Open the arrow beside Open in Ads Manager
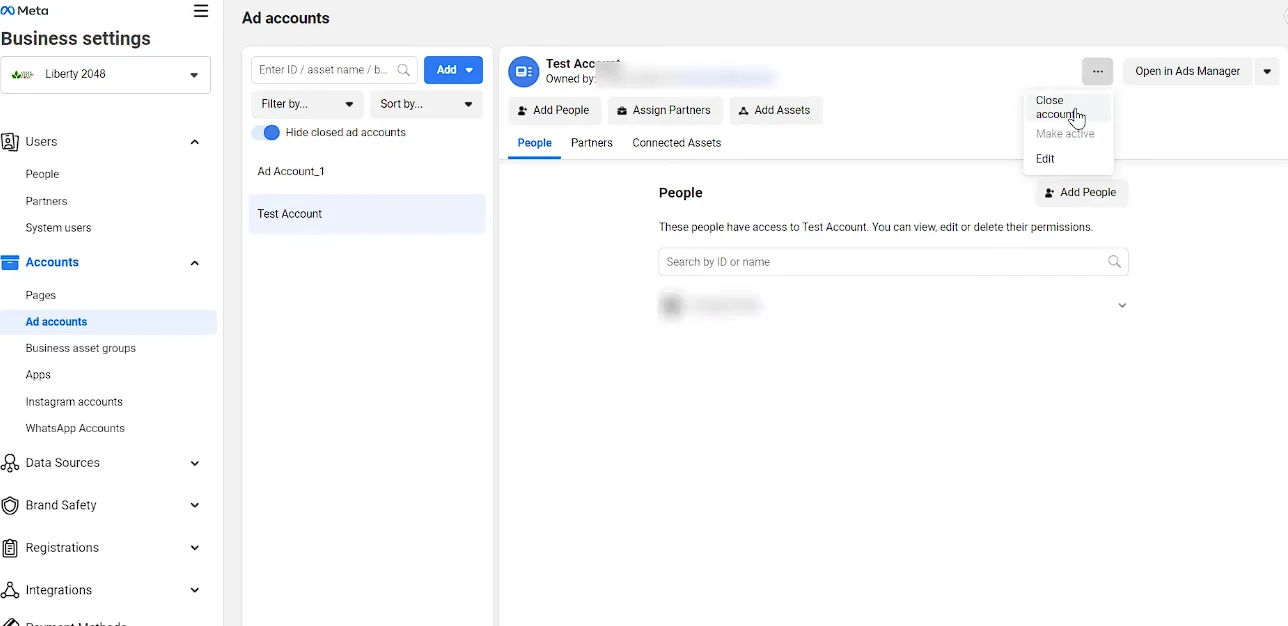The height and width of the screenshot is (626, 1288). click(x=1267, y=72)
